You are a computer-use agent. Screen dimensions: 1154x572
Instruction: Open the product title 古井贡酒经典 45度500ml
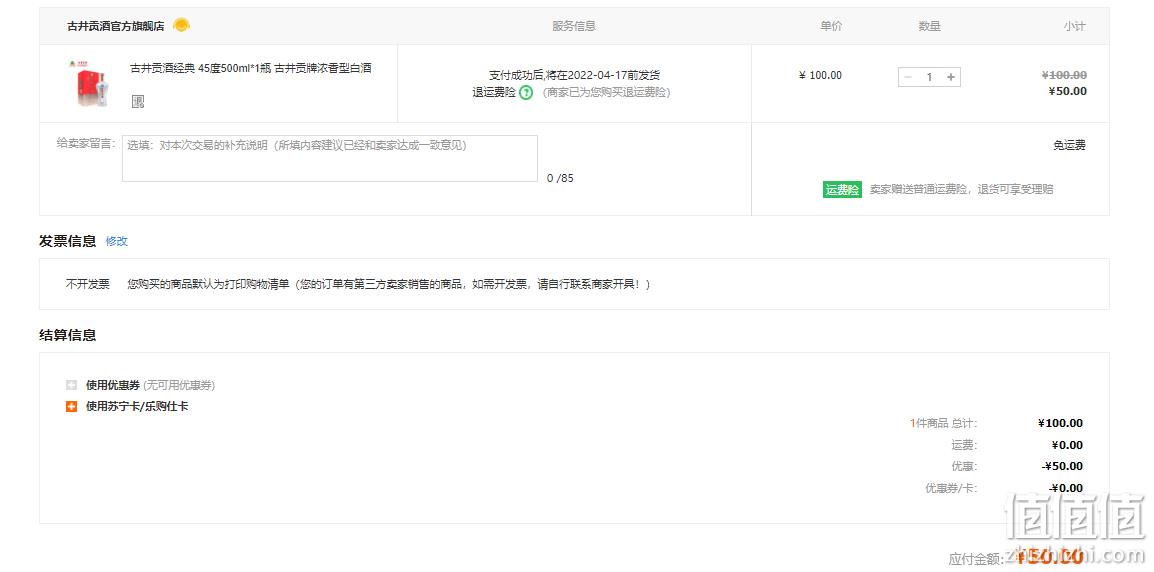click(251, 68)
